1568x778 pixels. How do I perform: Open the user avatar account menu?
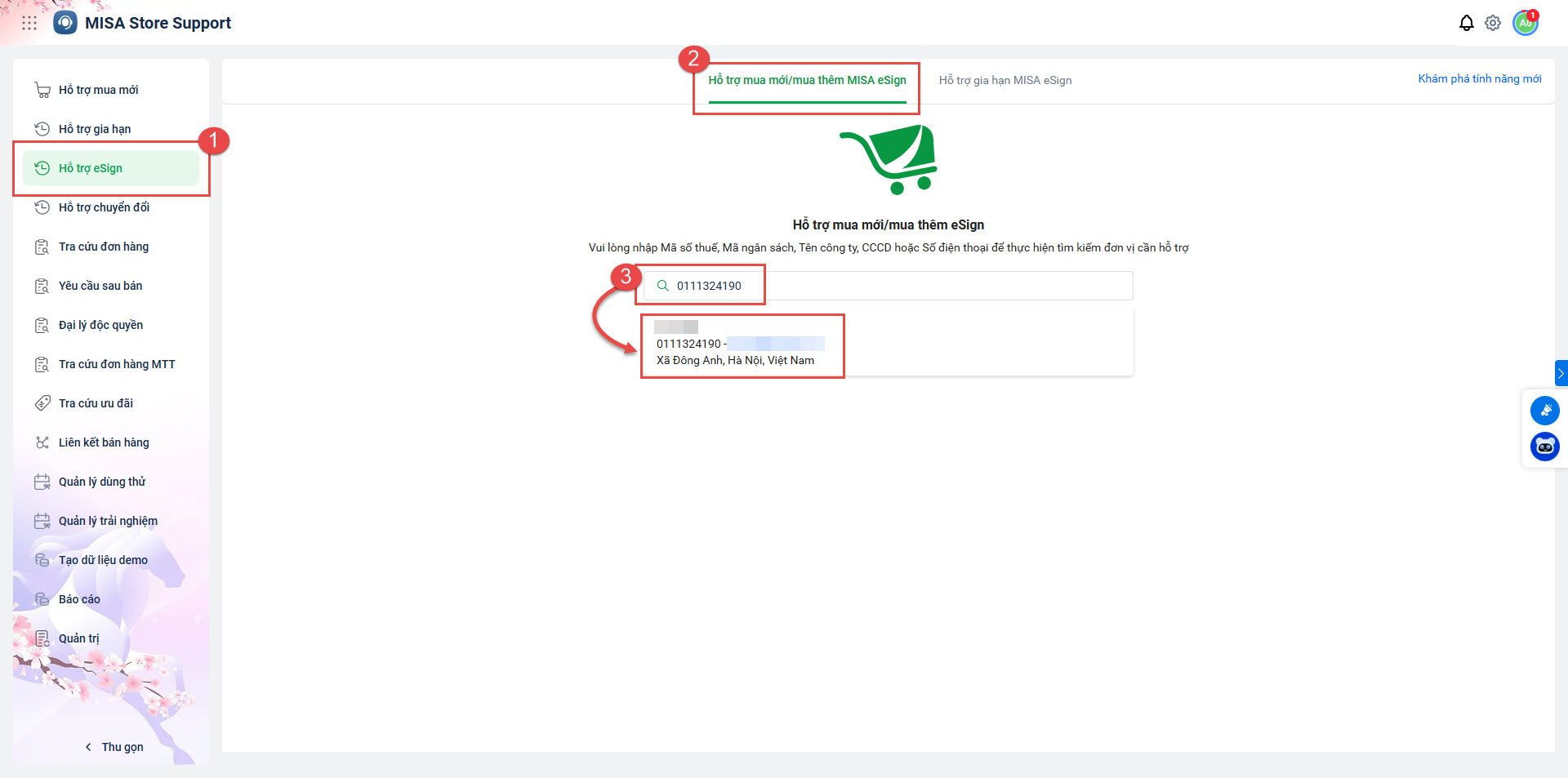tap(1526, 23)
